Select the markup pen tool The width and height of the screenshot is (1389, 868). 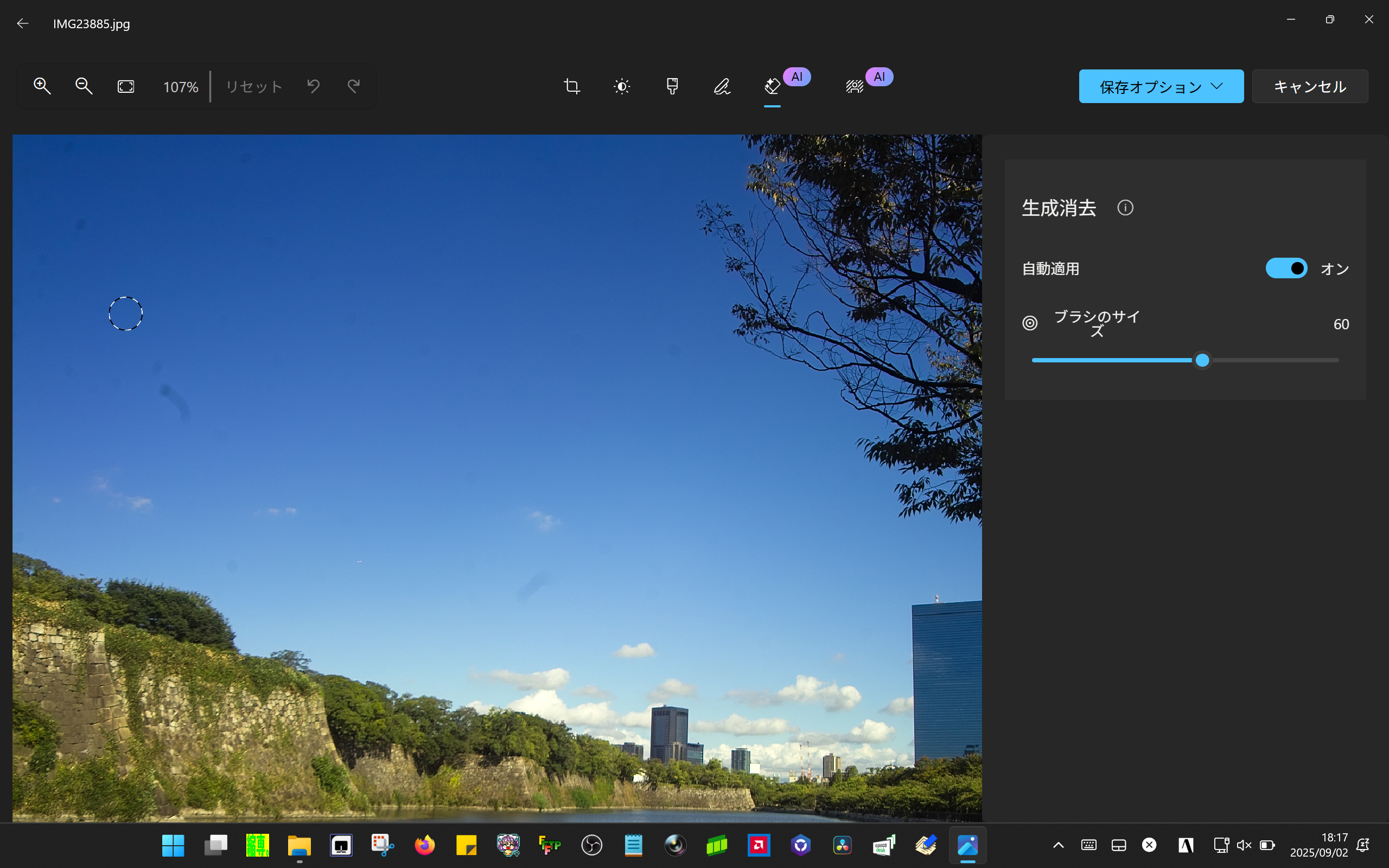[722, 86]
